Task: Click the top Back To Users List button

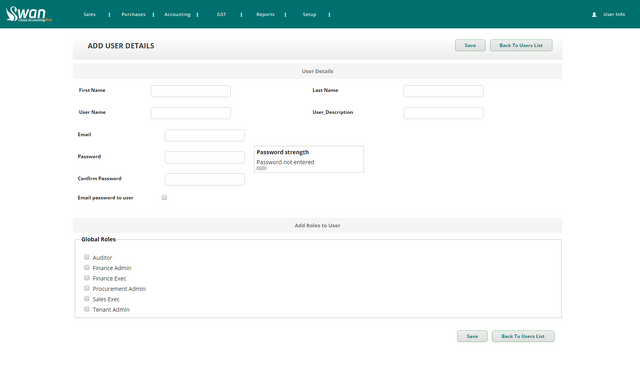Action: click(x=521, y=45)
